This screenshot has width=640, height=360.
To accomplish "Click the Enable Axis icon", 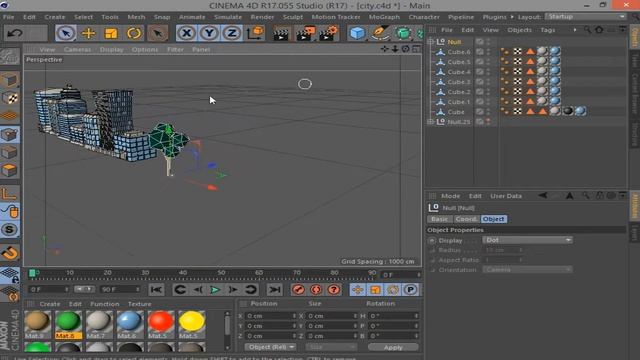I will pyautogui.click(x=9, y=193).
